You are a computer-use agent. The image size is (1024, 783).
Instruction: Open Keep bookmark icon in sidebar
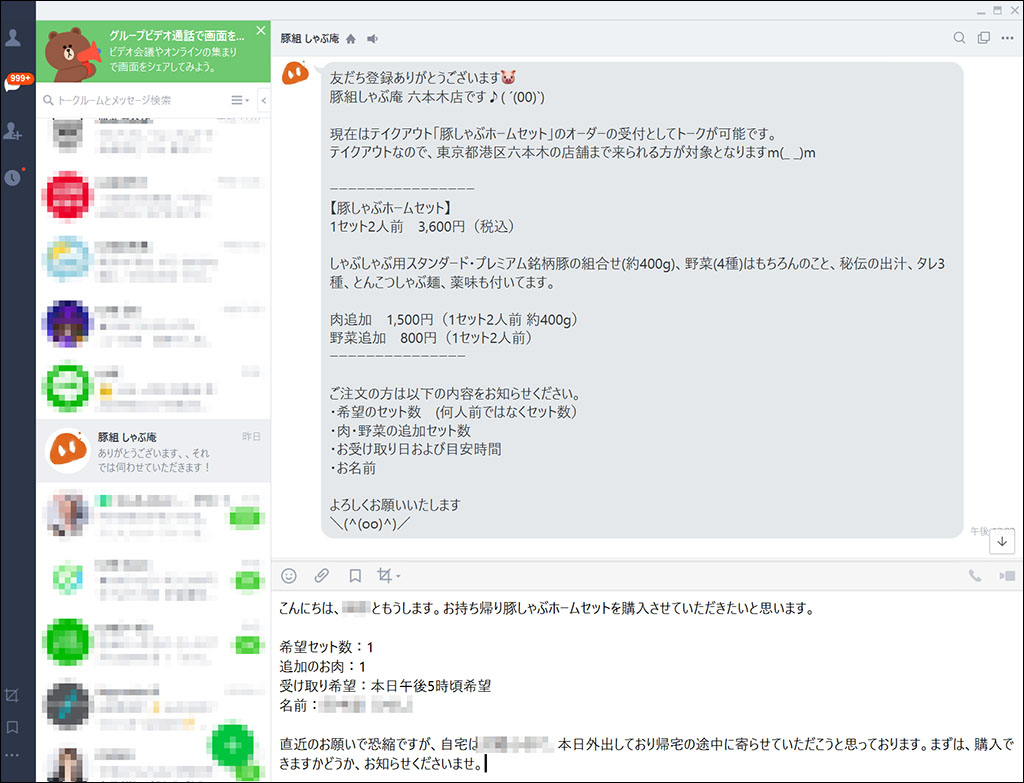[12, 727]
